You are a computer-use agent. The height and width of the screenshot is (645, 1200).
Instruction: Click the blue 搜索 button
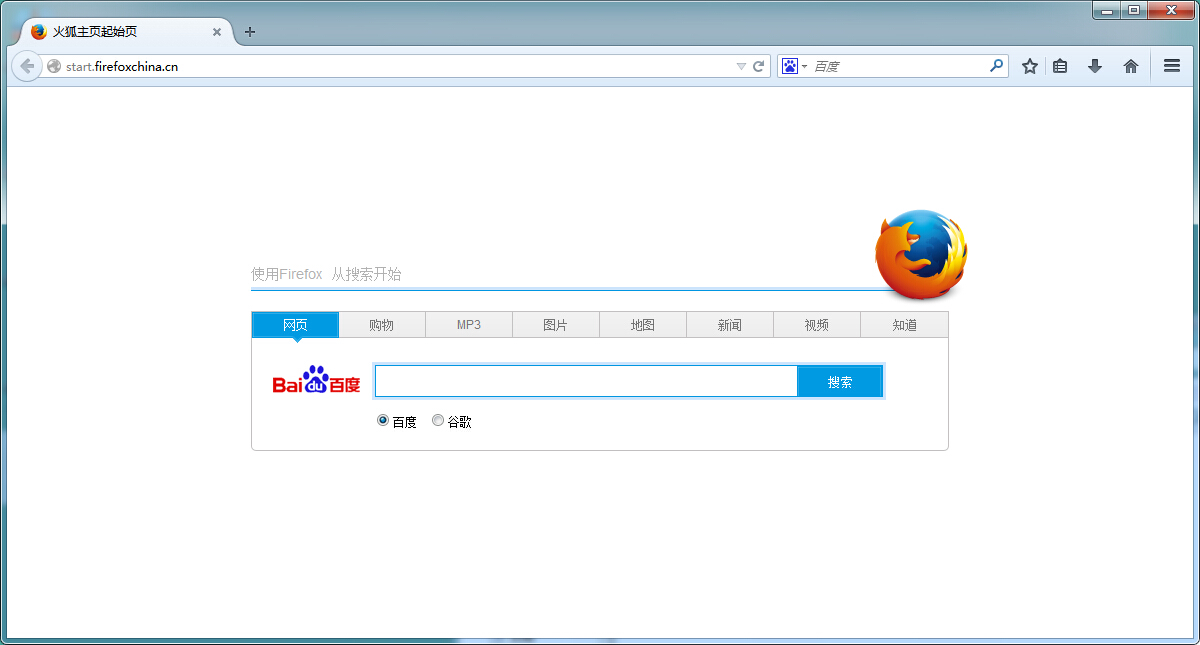point(840,381)
